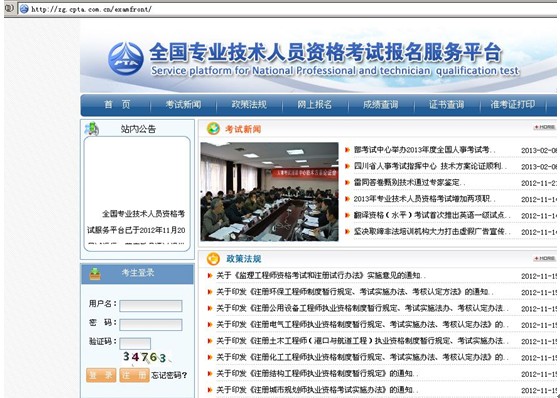Open policy about 注册化工工程师执业资格制度
This screenshot has height=398, width=560.
[362, 357]
